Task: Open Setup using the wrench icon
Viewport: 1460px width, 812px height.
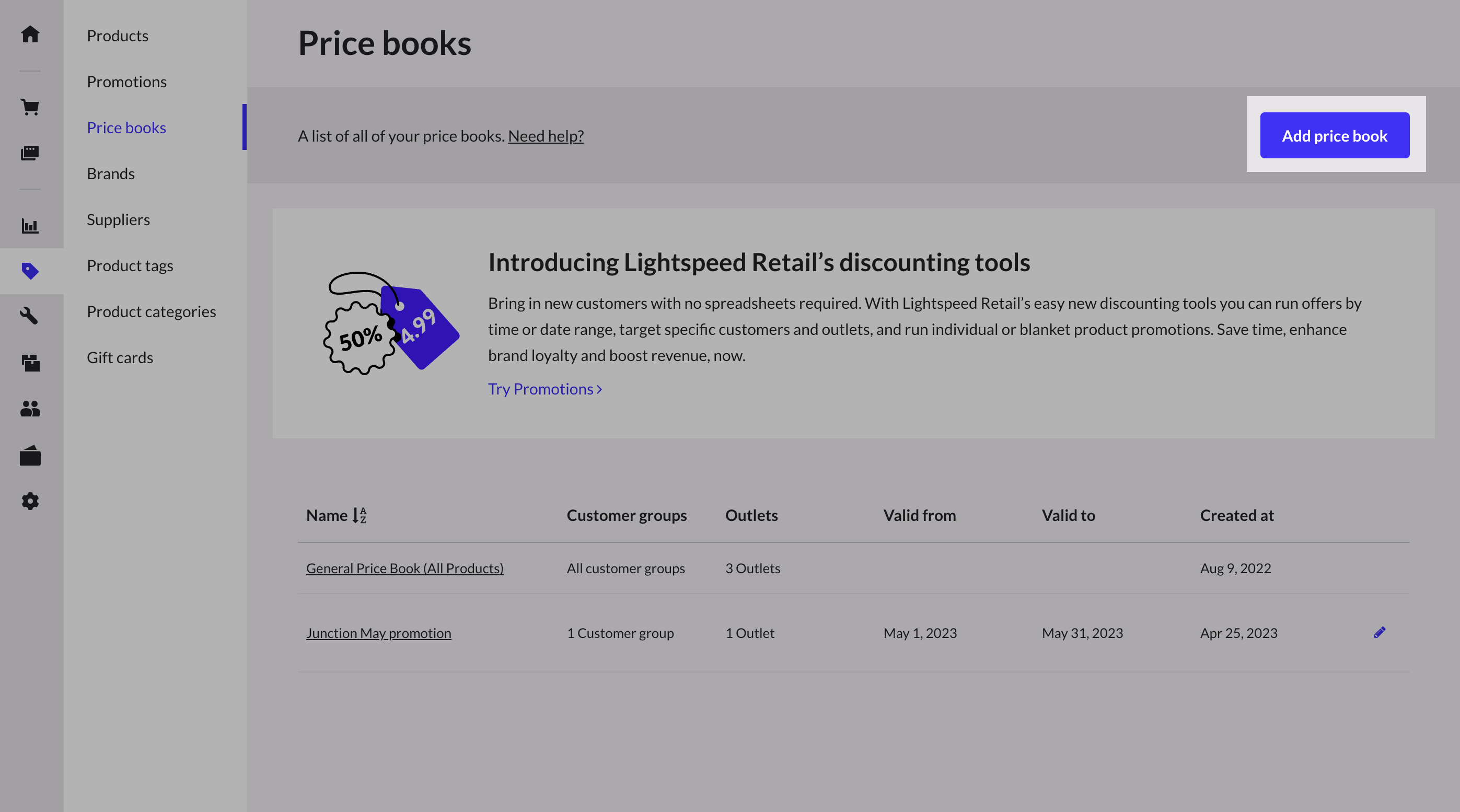Action: [x=30, y=316]
